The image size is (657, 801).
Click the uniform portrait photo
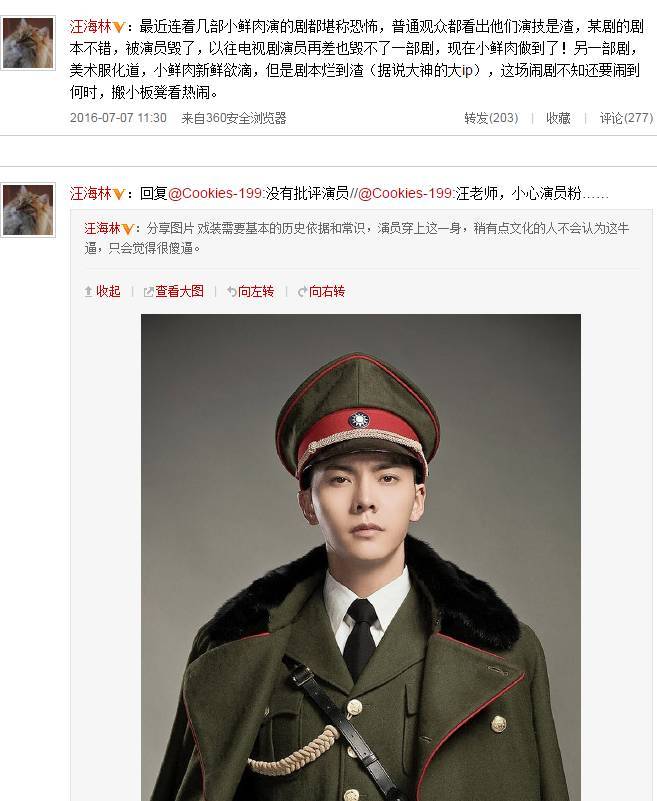click(x=361, y=557)
